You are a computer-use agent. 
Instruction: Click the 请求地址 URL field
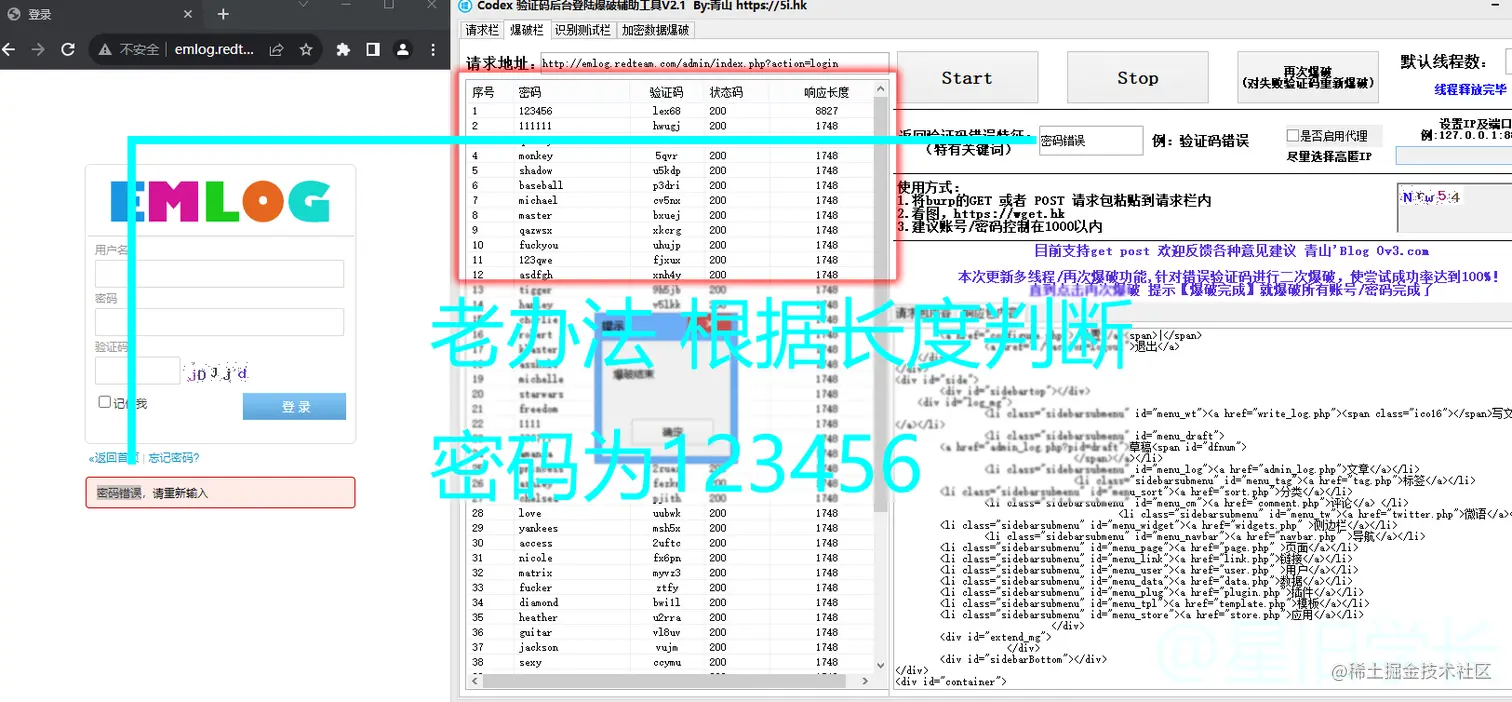click(x=714, y=64)
